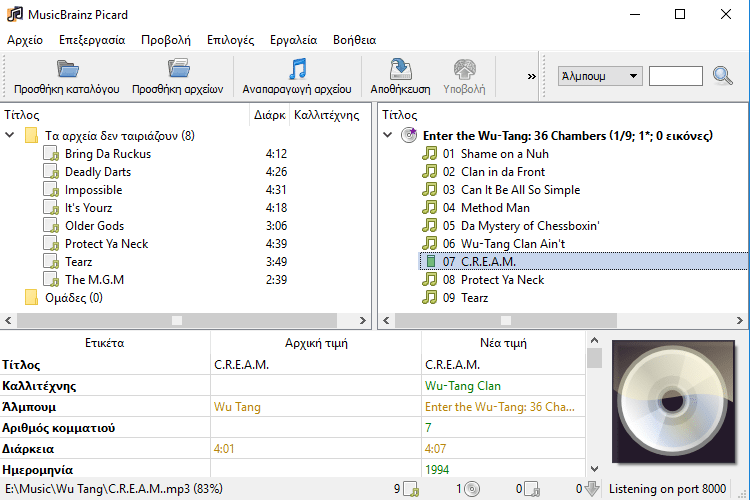Collapse the Enter the Wu-Tang album tree

pos(388,135)
